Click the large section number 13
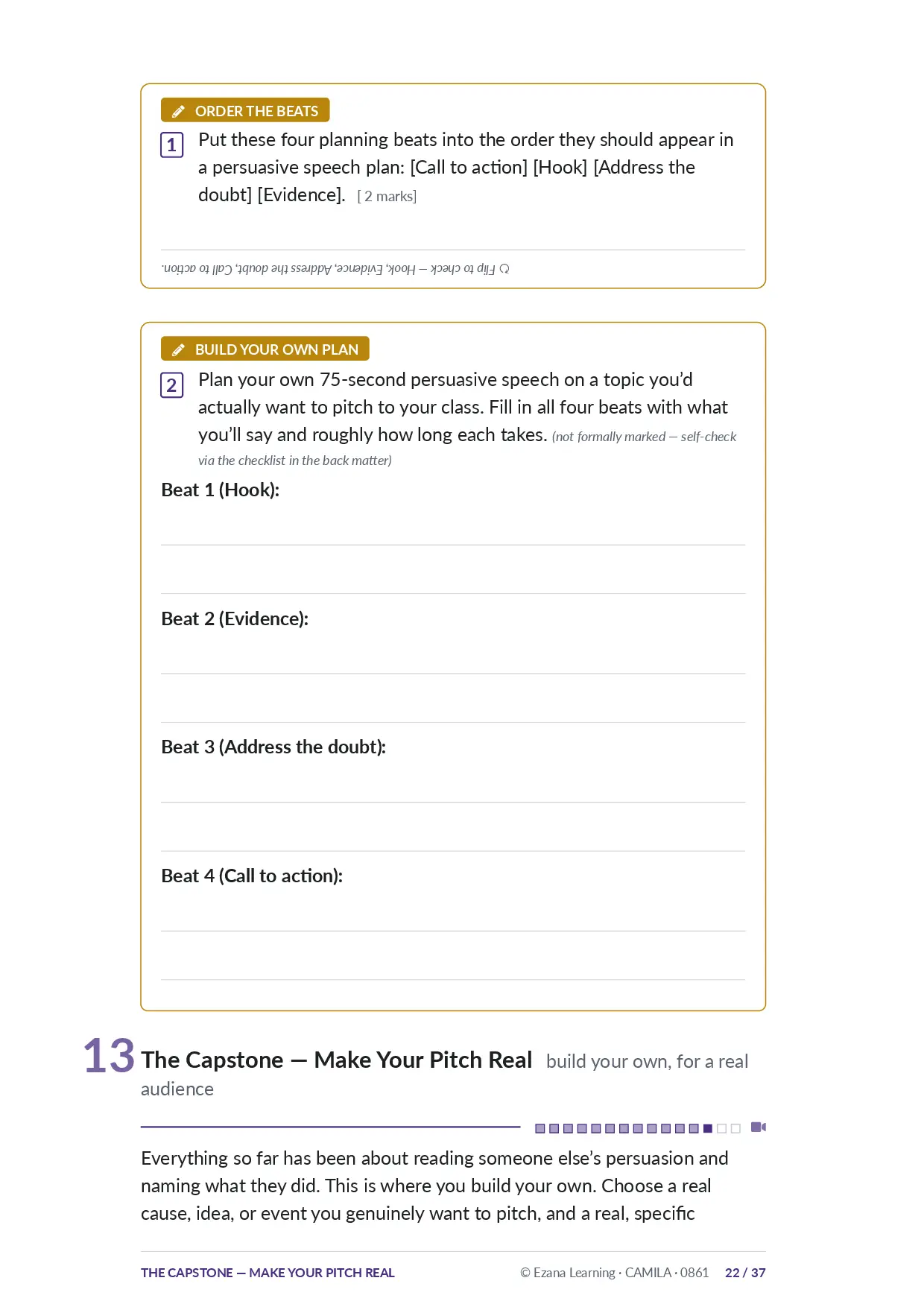This screenshot has height=1307, width=924. [x=109, y=1056]
